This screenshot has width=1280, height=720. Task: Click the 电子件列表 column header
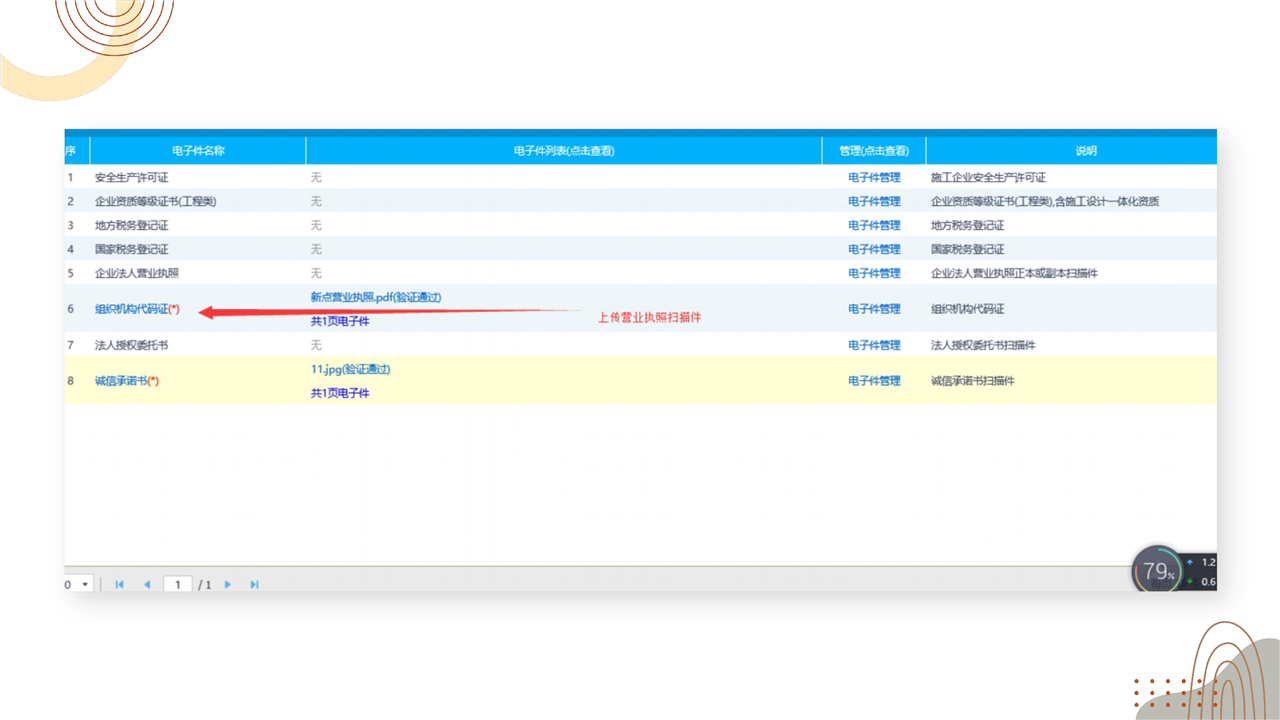click(x=563, y=151)
